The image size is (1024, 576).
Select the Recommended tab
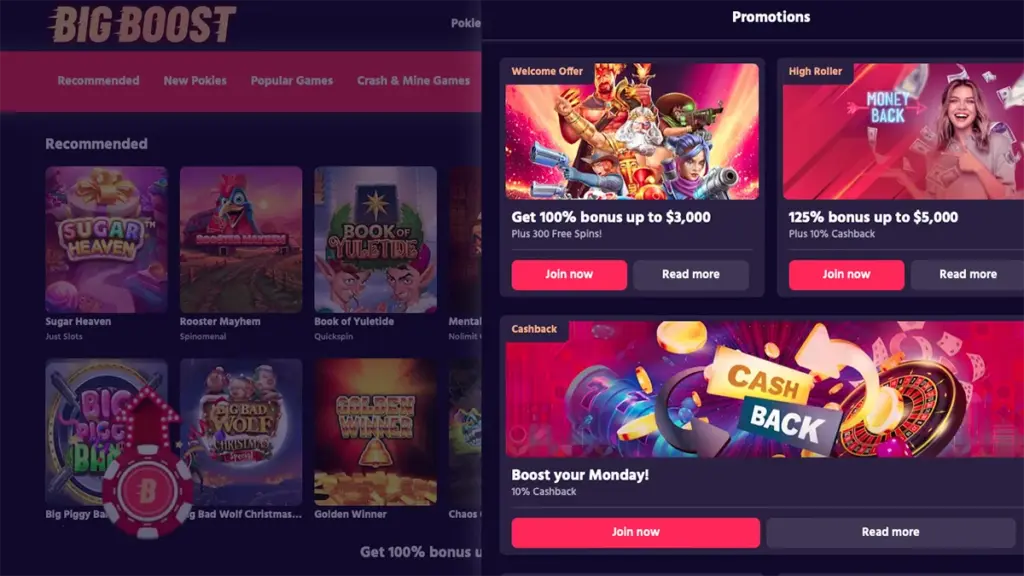point(99,80)
